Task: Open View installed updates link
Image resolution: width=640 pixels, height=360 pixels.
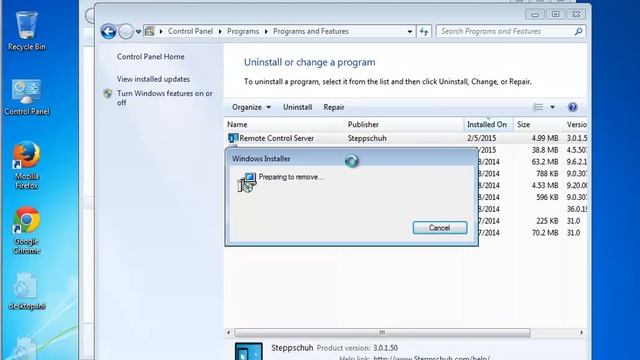Action: point(153,79)
